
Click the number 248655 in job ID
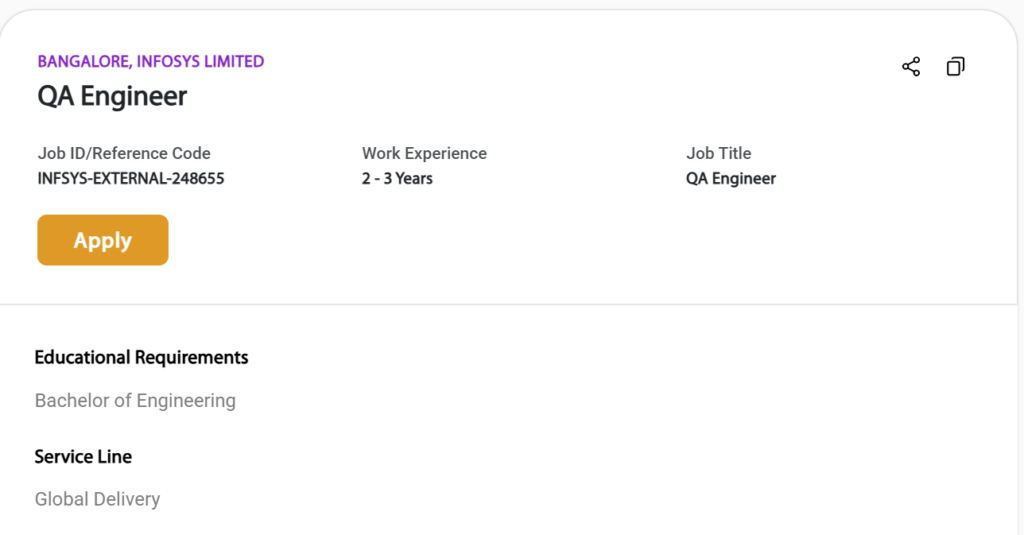click(198, 178)
